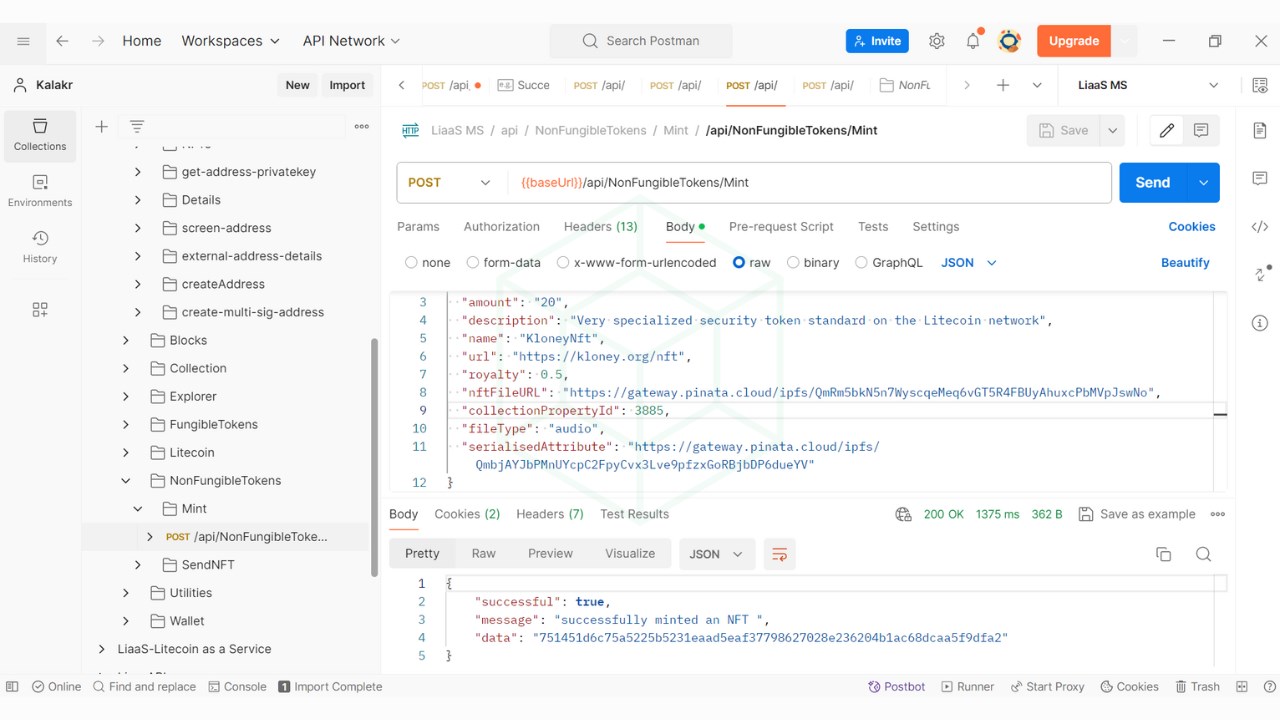
Task: Open the Trash in the status bar
Action: click(x=1197, y=687)
